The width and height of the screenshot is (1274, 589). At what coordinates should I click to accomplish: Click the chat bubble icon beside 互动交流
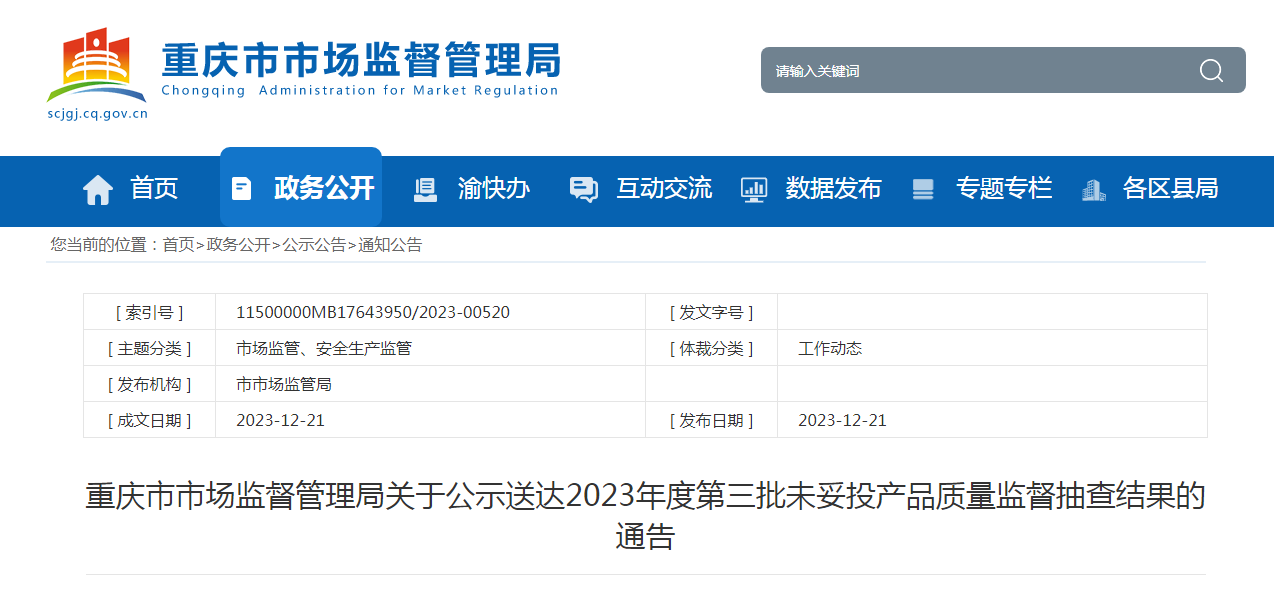click(x=583, y=189)
